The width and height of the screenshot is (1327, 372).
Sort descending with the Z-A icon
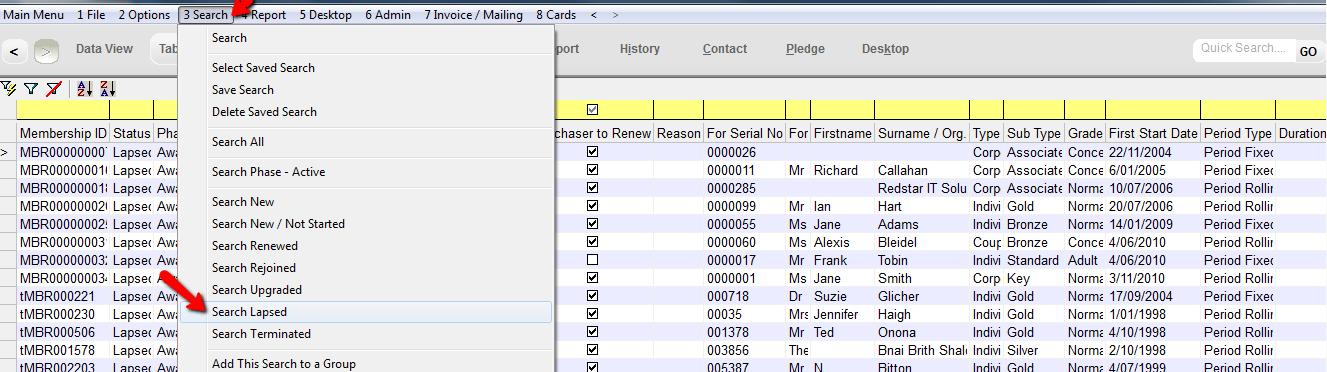click(108, 89)
